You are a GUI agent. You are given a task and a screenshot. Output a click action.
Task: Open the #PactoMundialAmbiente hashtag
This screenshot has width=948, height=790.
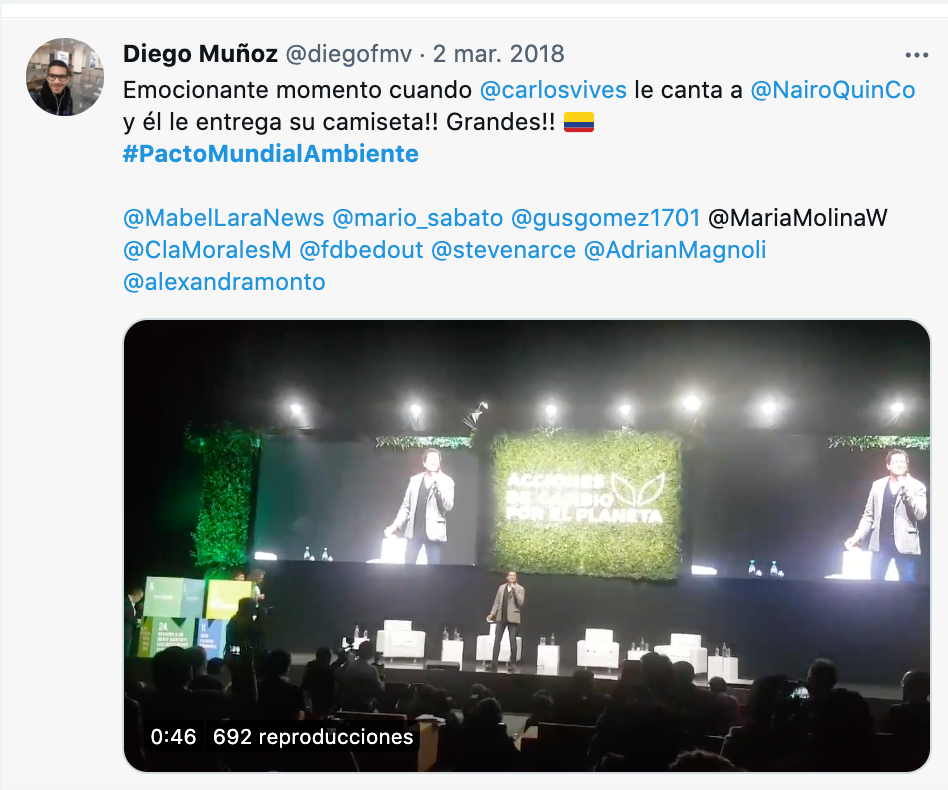click(270, 154)
